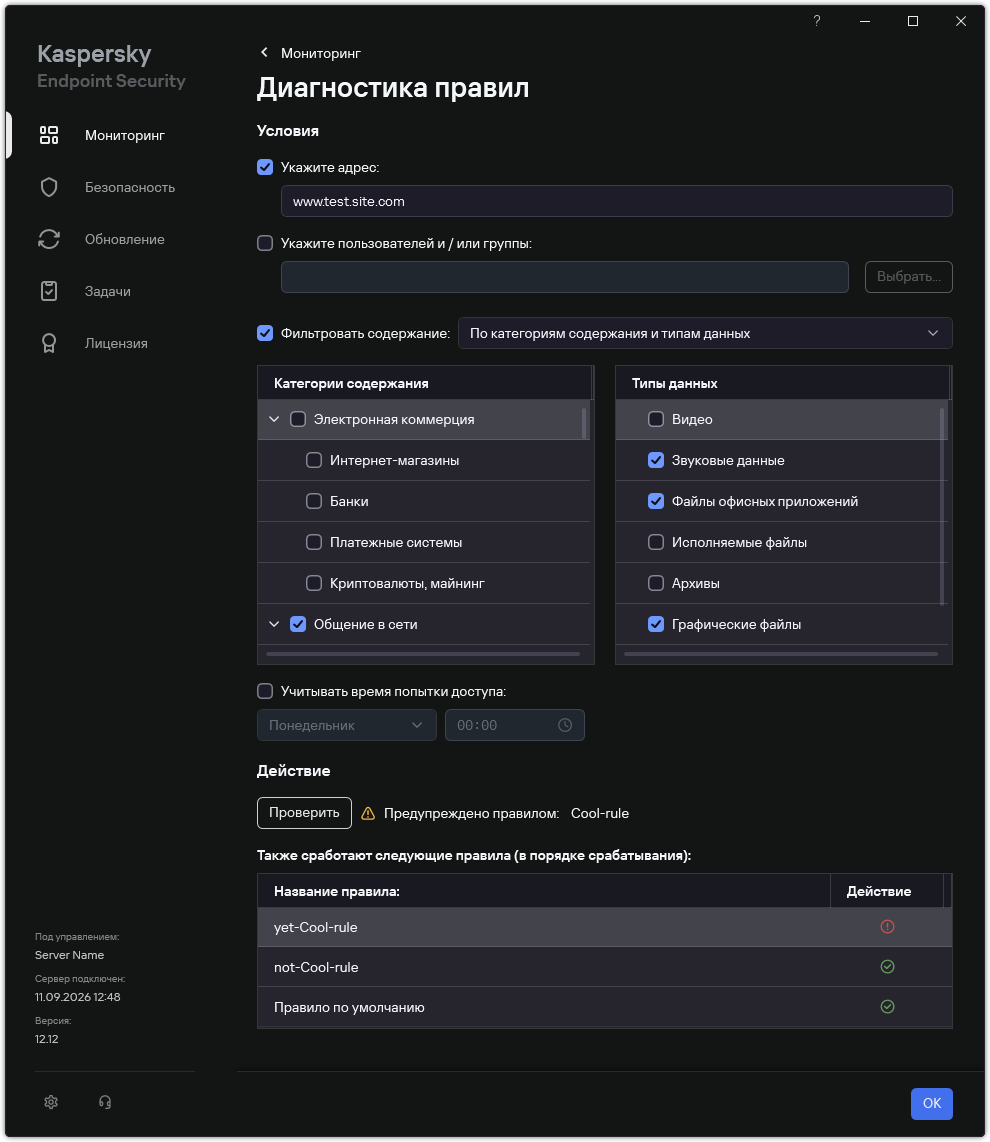990x1142 pixels.
Task: Click the Проверить button
Action: coord(305,813)
